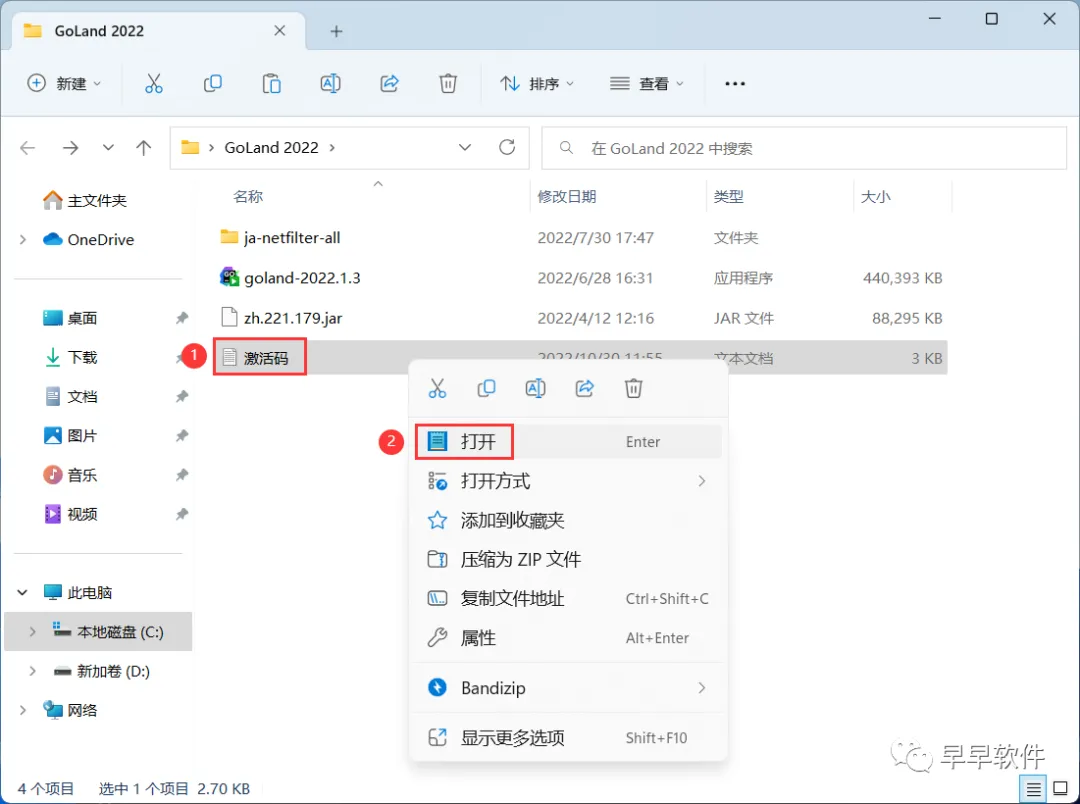The height and width of the screenshot is (804, 1080).
Task: Go back with the left arrow
Action: coord(28,147)
